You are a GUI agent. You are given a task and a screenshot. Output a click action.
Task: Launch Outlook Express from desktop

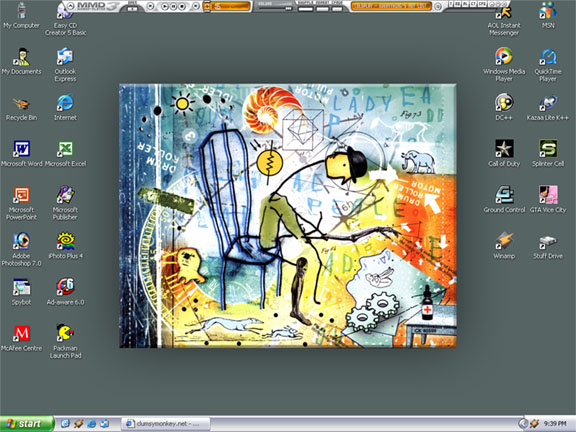pos(65,65)
